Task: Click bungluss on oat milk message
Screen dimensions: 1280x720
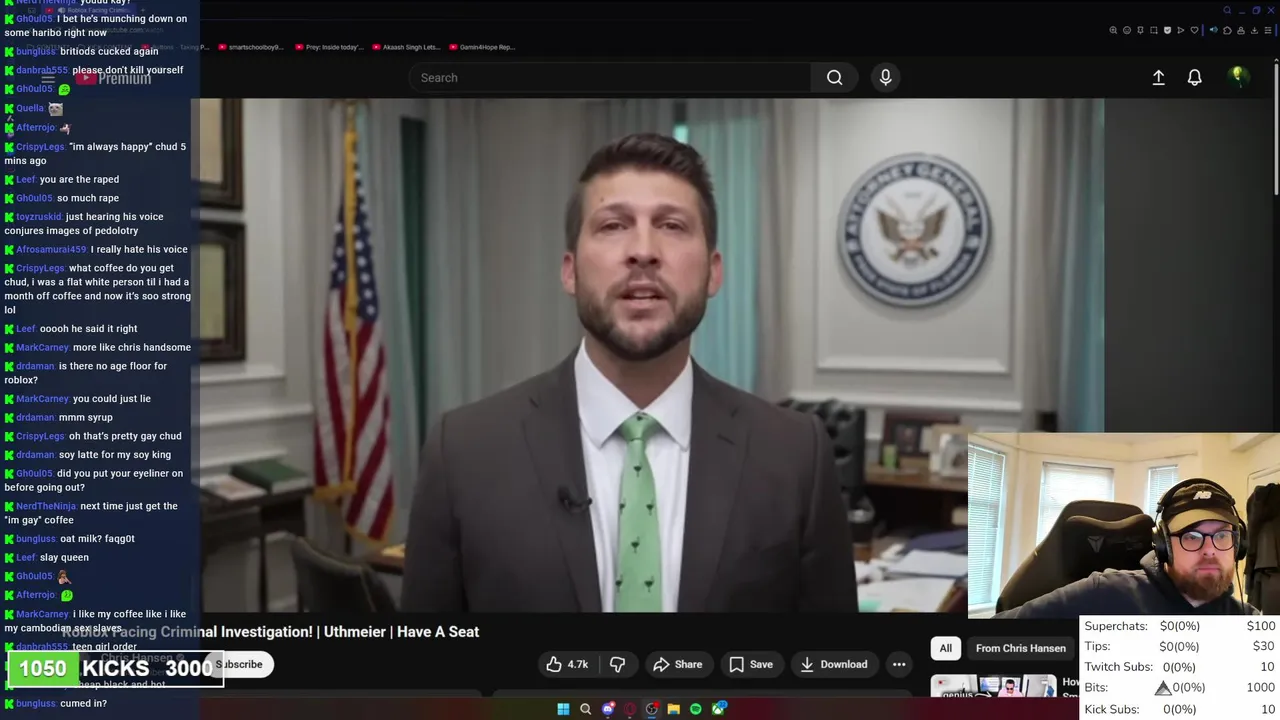Action: (x=36, y=539)
